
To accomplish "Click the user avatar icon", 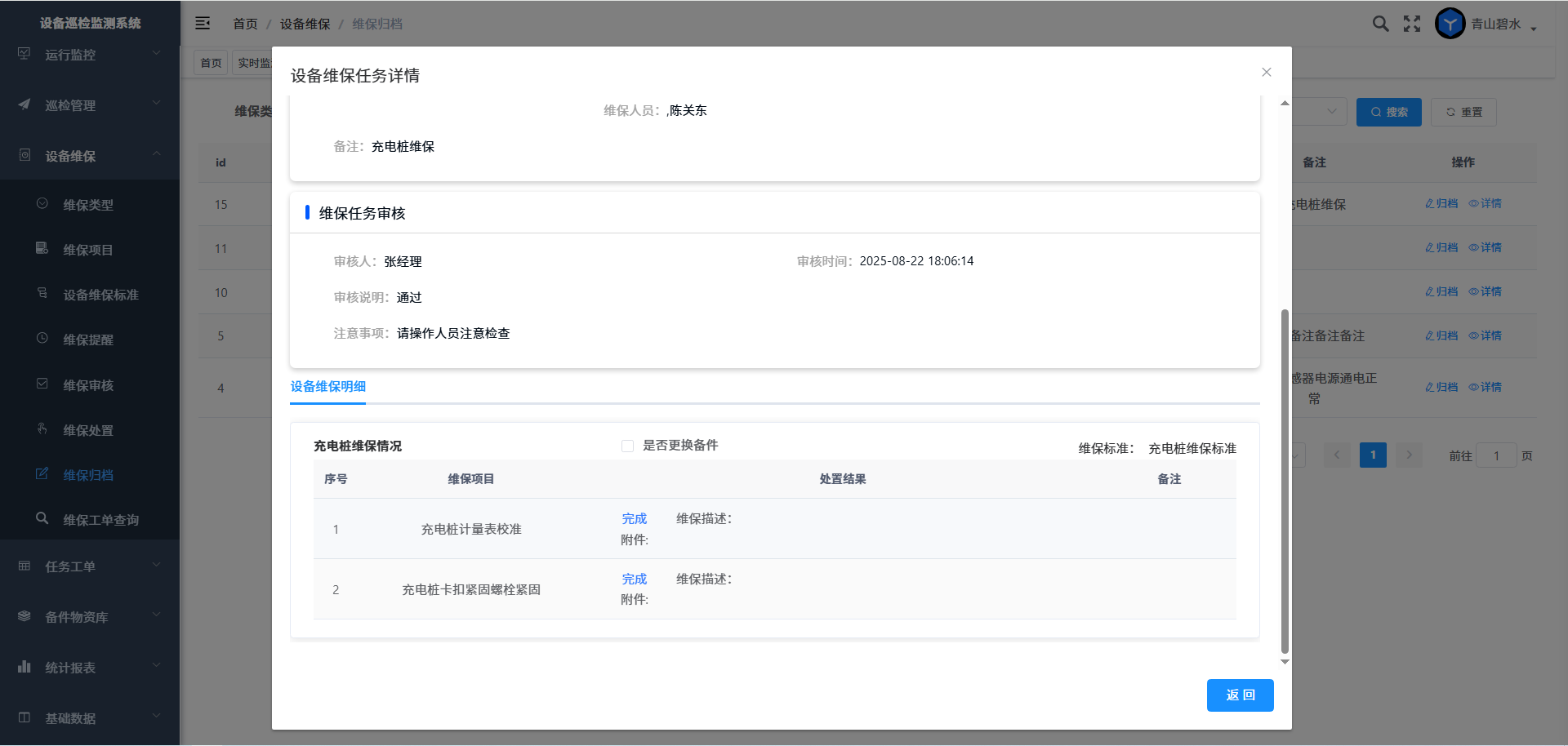I will pos(1450,24).
